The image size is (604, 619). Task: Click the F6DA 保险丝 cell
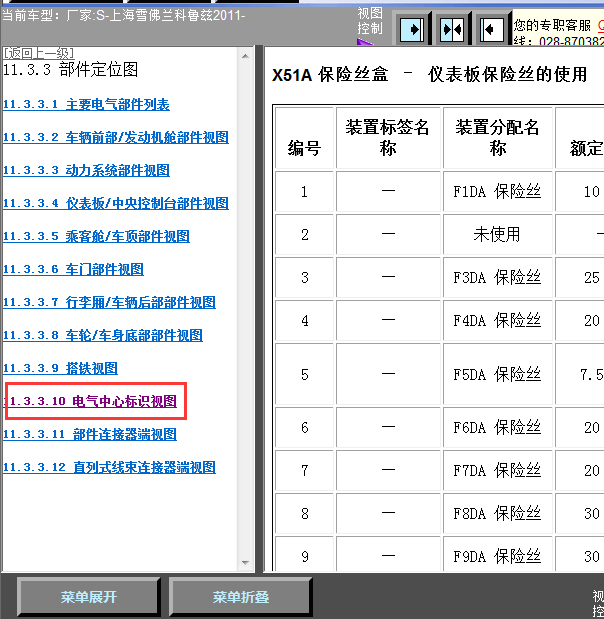click(x=497, y=428)
